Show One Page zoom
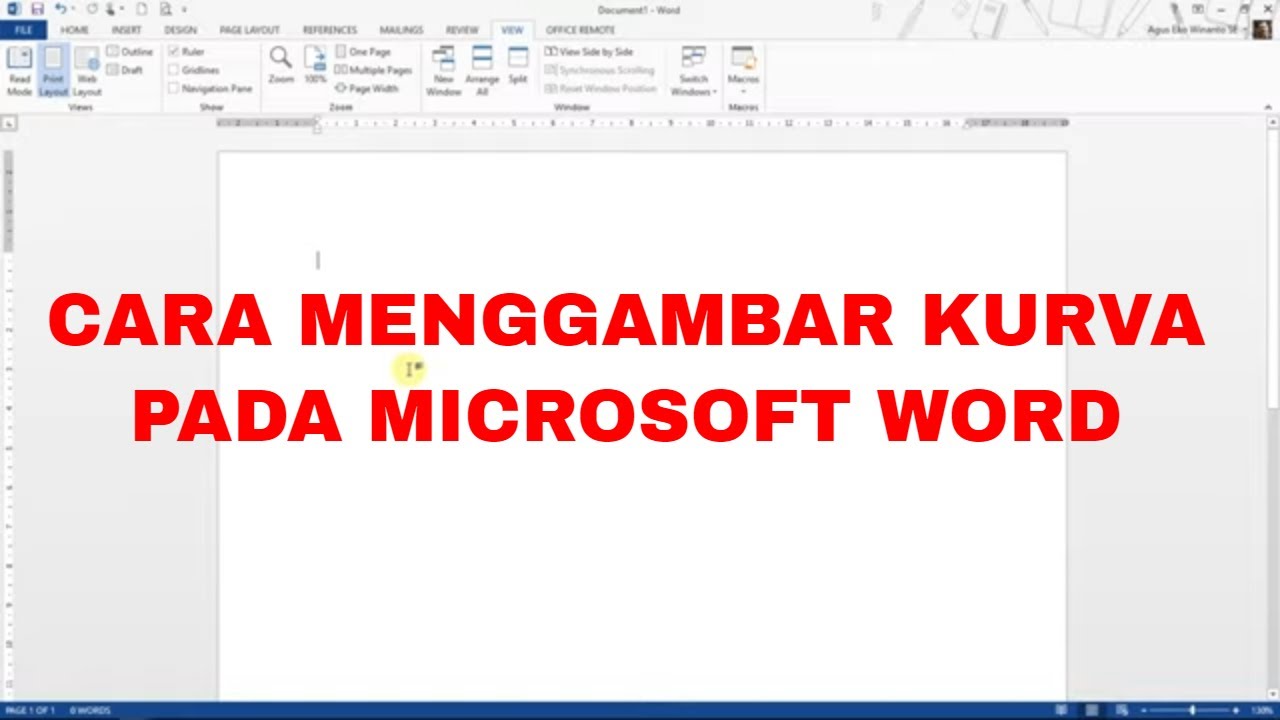1280x720 pixels. point(363,52)
